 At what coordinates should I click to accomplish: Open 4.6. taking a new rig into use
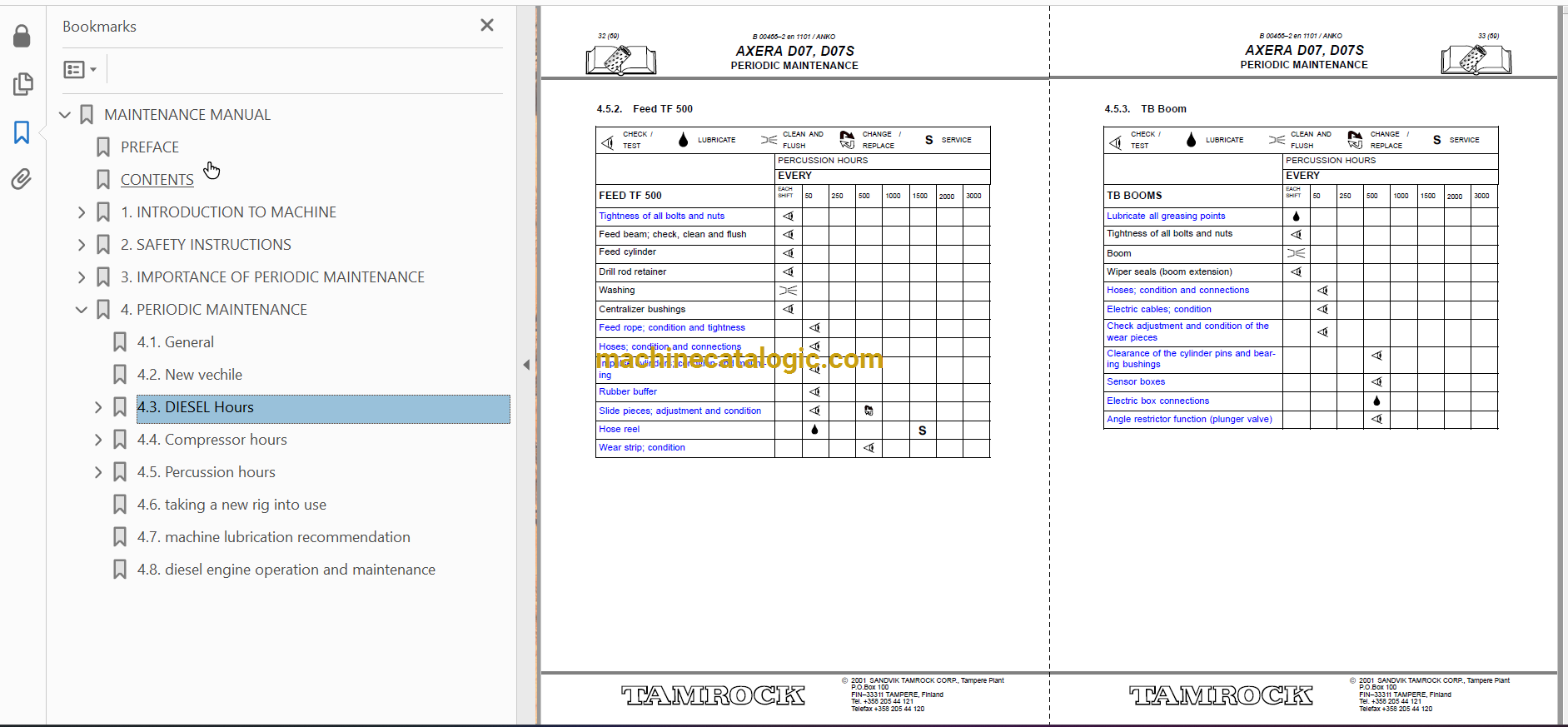click(x=231, y=505)
